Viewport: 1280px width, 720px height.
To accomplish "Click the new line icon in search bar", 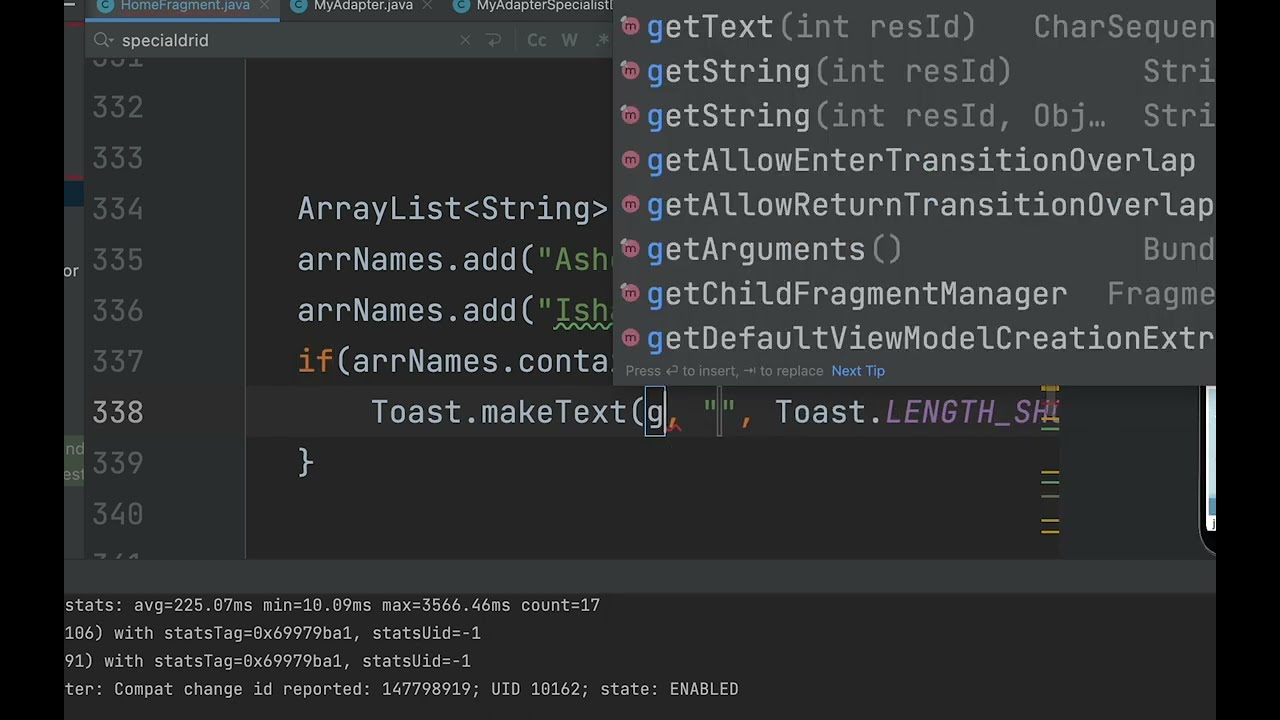I will (x=493, y=40).
